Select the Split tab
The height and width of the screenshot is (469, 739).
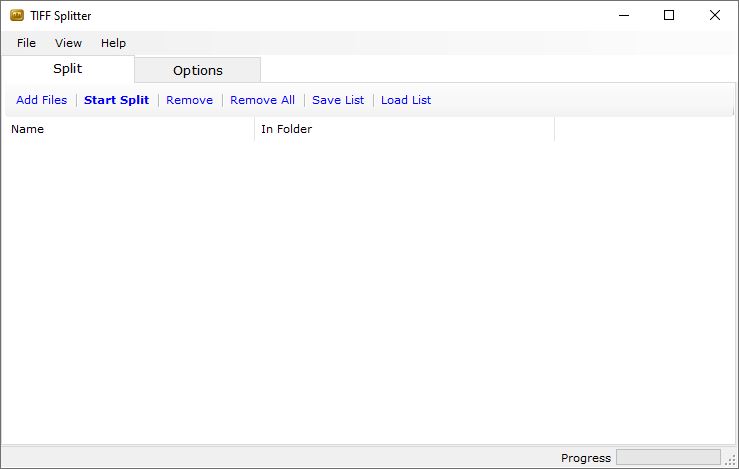pos(67,69)
